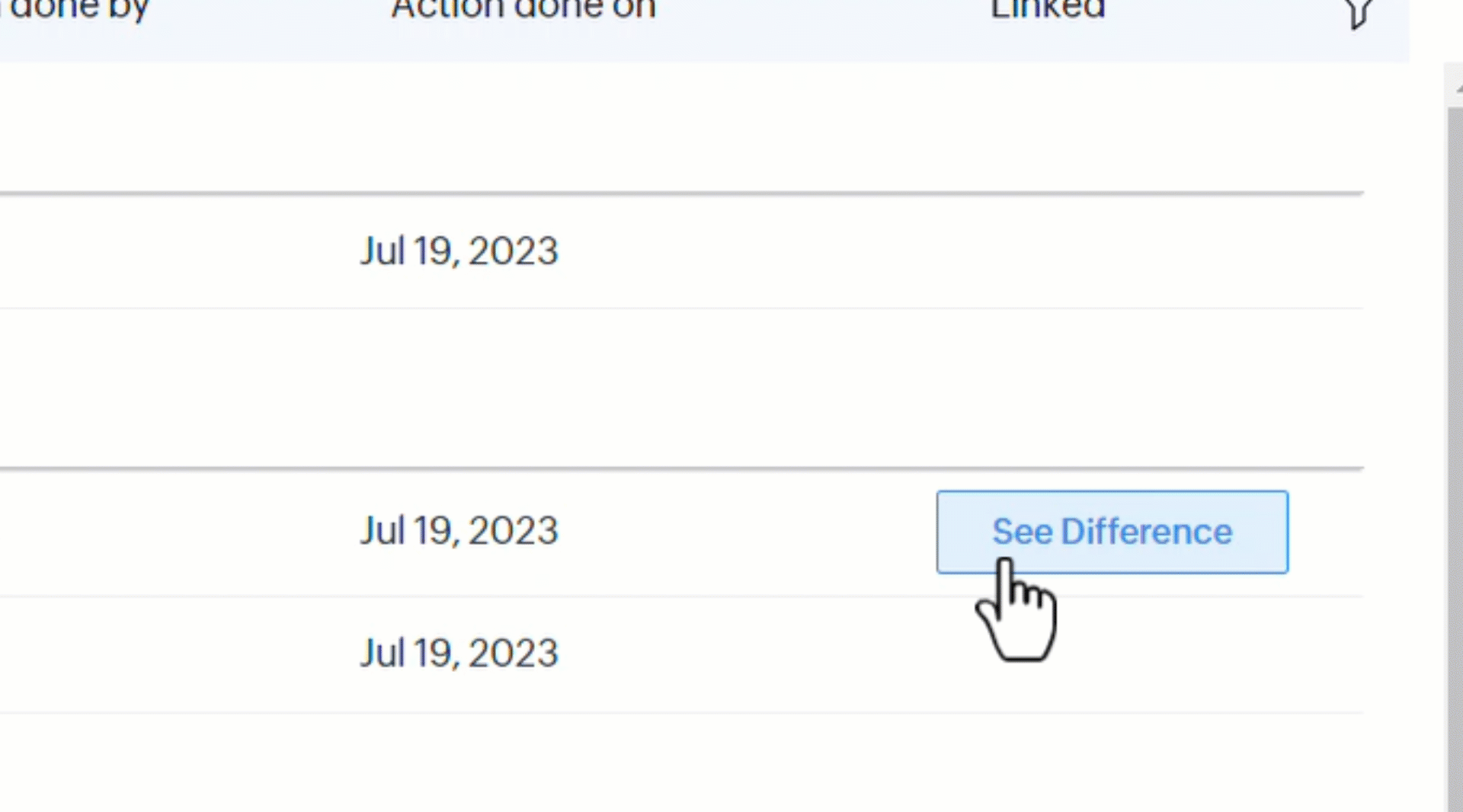
Task: Click the Linked column header
Action: coord(1047,9)
